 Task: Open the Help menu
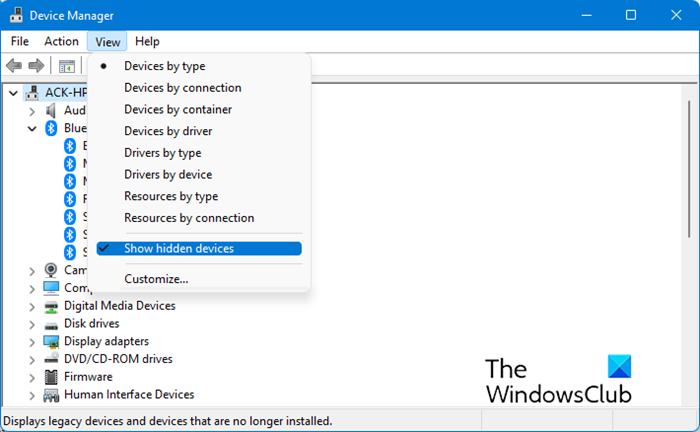[x=147, y=42]
